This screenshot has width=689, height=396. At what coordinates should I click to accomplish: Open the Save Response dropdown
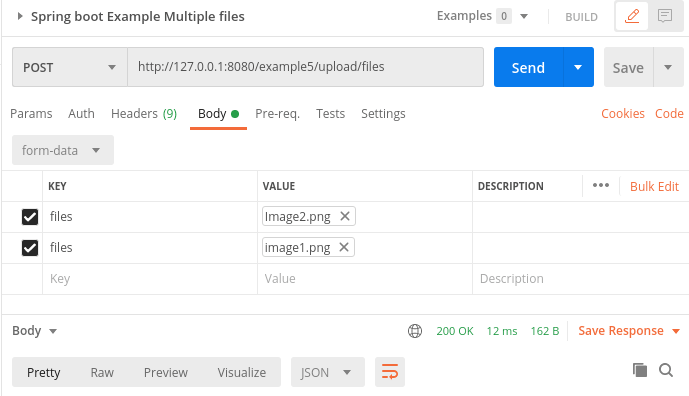(x=629, y=331)
